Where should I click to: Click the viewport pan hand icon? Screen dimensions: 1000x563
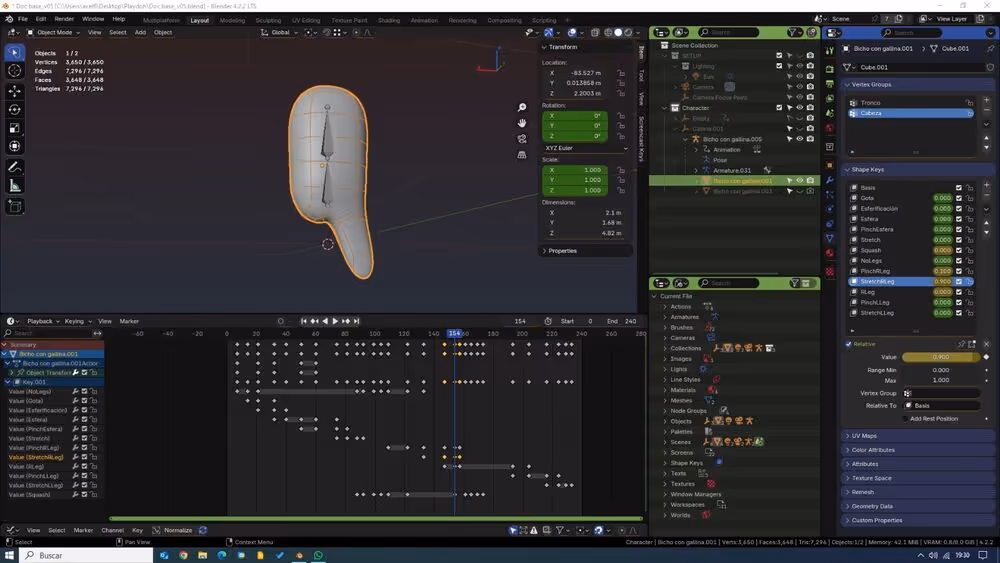coord(522,123)
